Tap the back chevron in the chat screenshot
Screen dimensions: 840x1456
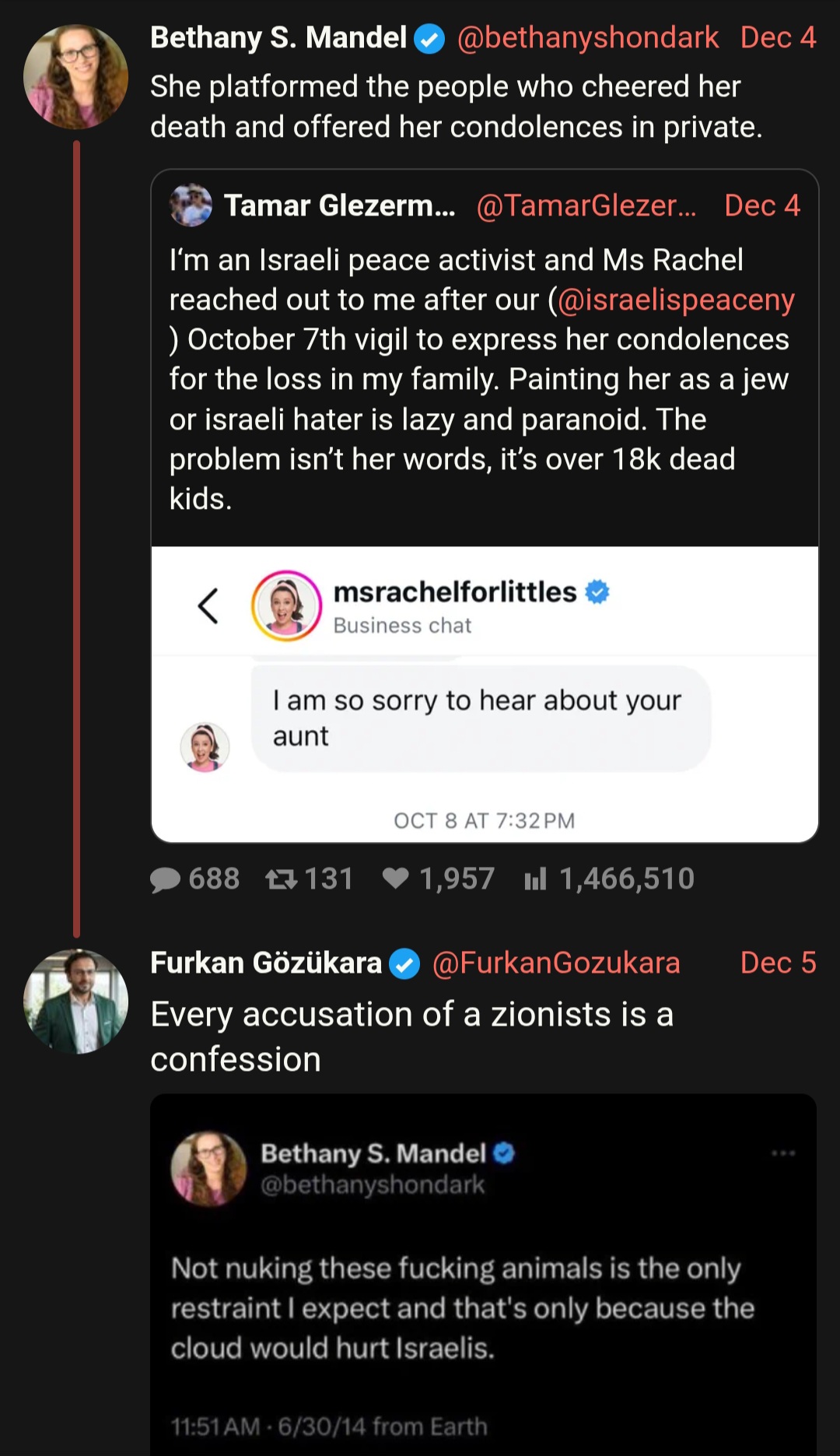[208, 605]
